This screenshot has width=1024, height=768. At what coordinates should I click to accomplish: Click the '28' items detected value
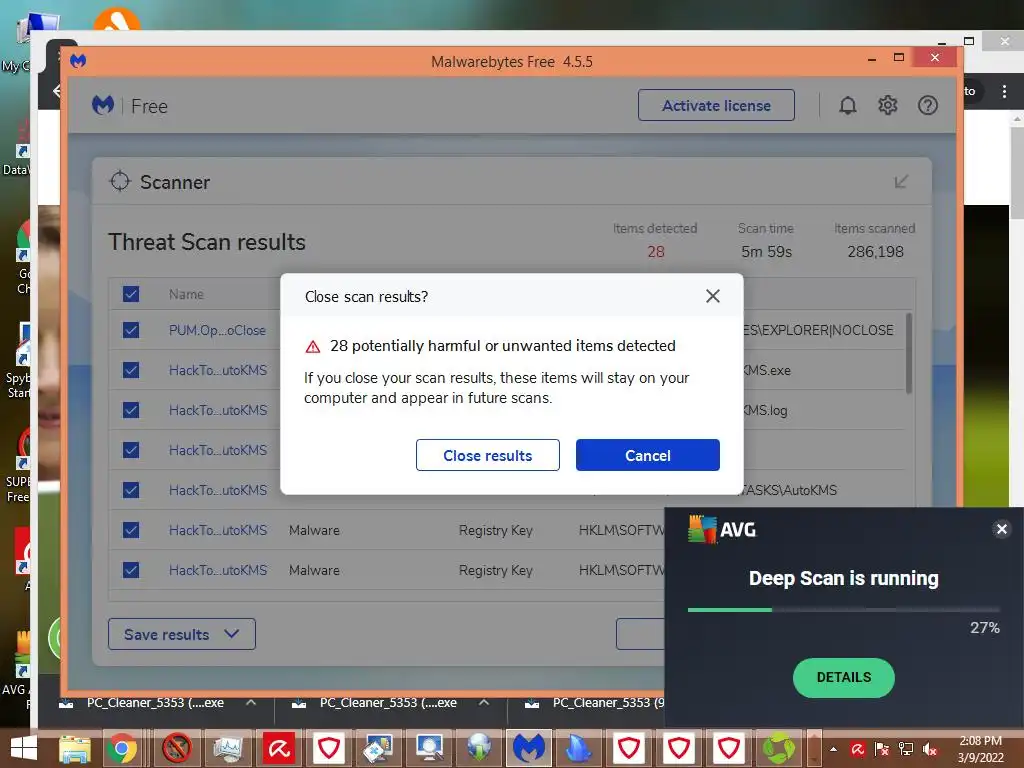pyautogui.click(x=655, y=251)
